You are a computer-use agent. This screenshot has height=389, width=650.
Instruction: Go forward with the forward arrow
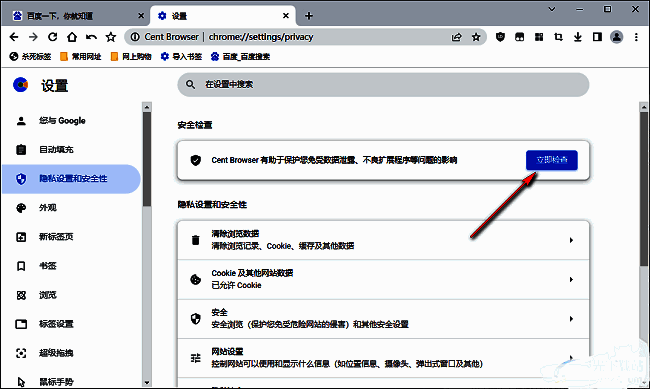pyautogui.click(x=33, y=37)
